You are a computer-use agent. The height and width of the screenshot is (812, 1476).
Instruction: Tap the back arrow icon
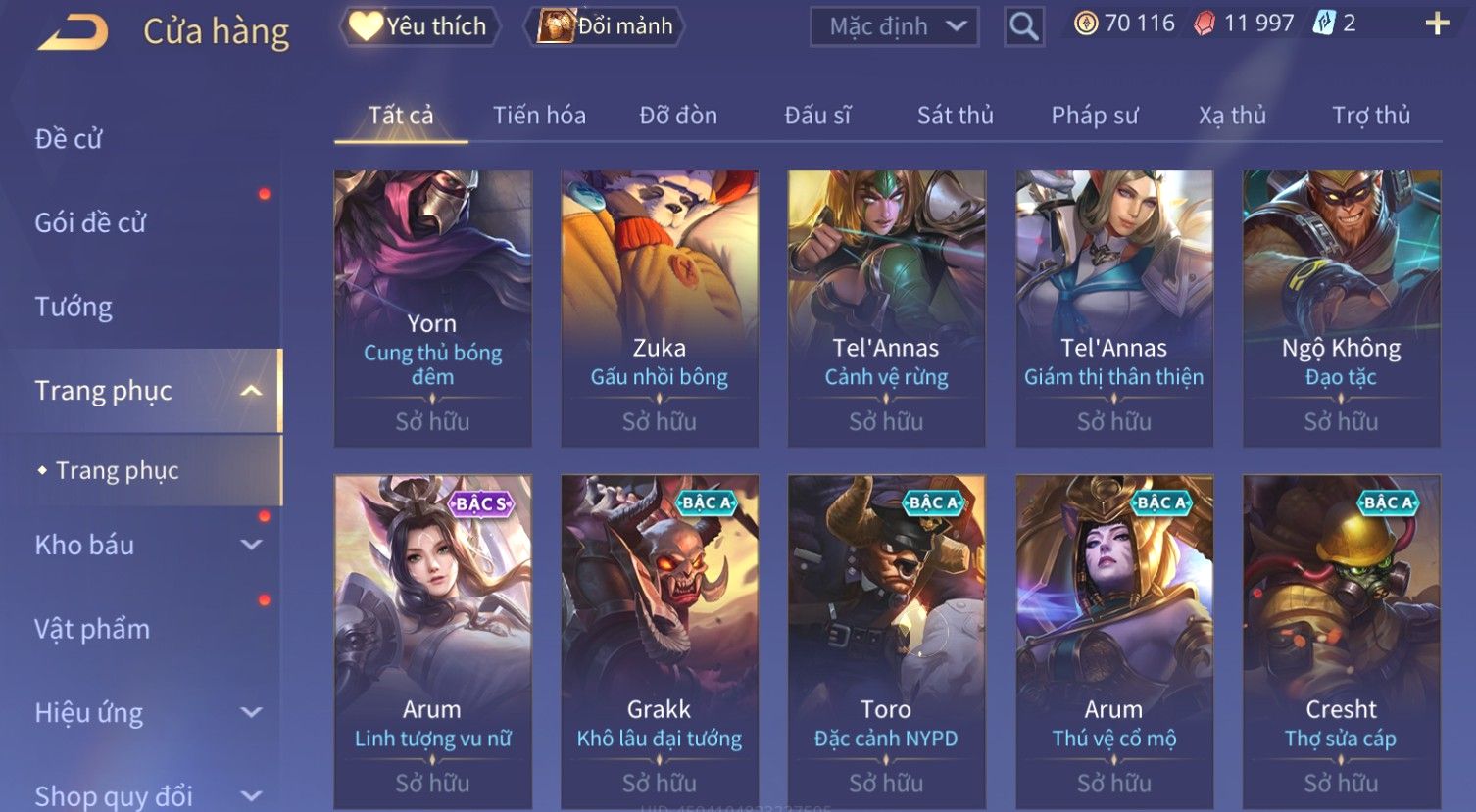pyautogui.click(x=73, y=32)
